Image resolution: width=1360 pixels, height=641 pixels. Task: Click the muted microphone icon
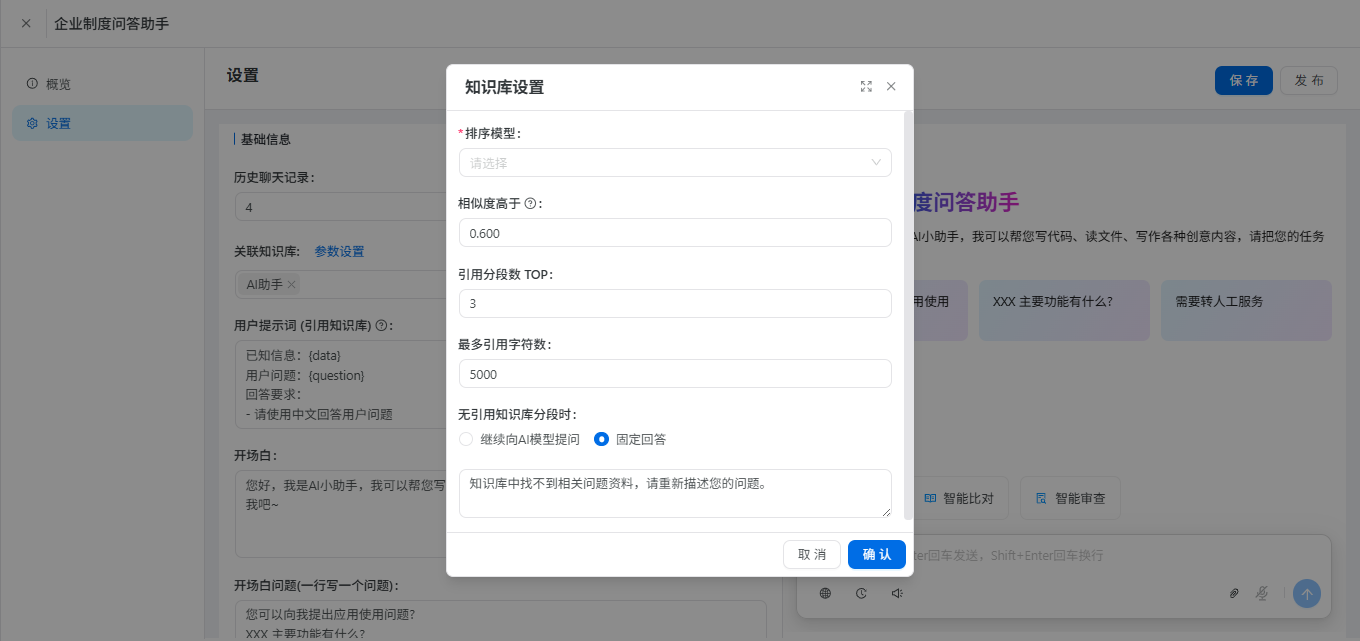click(1262, 594)
